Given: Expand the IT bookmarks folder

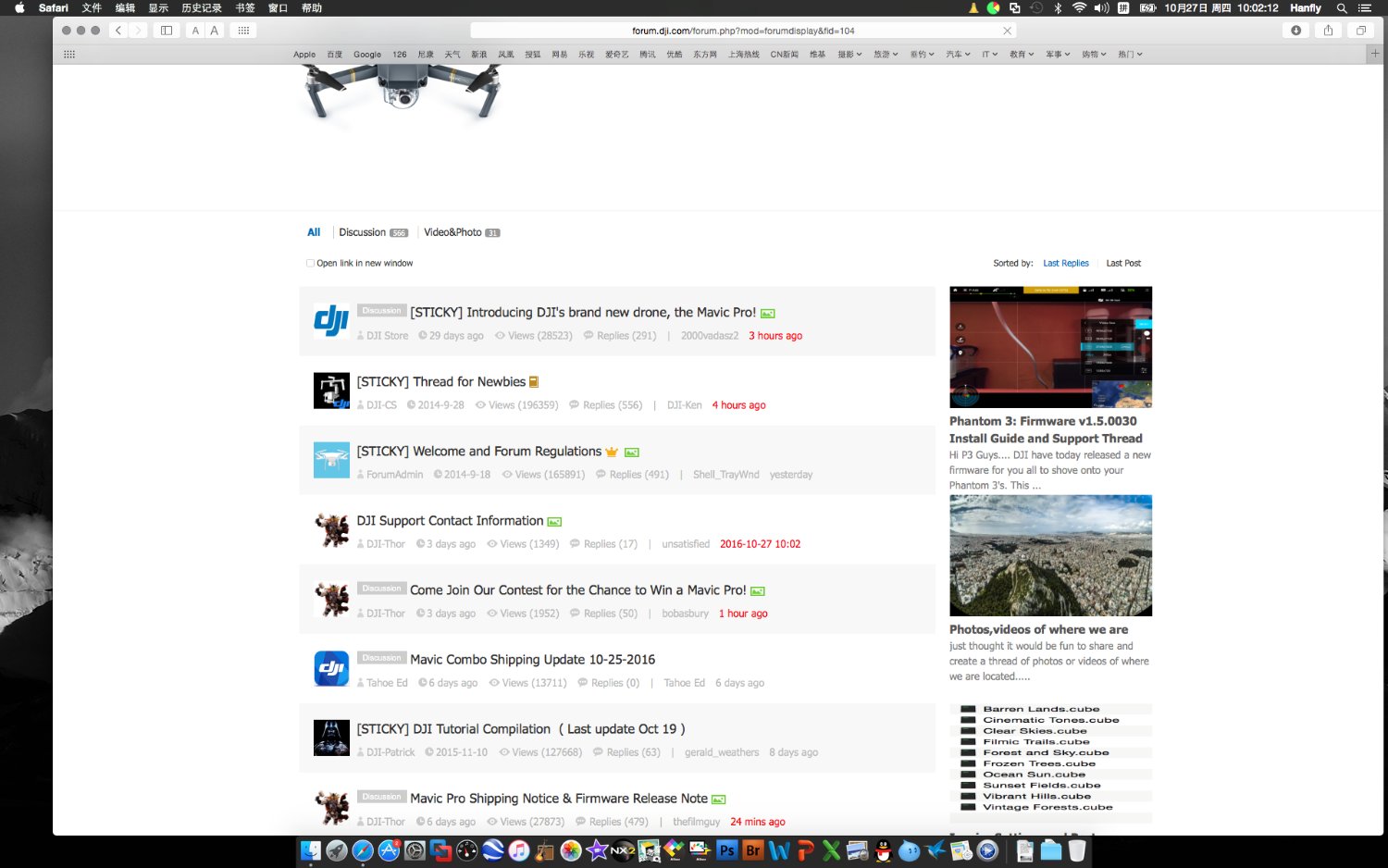Looking at the screenshot, I should pos(990,55).
